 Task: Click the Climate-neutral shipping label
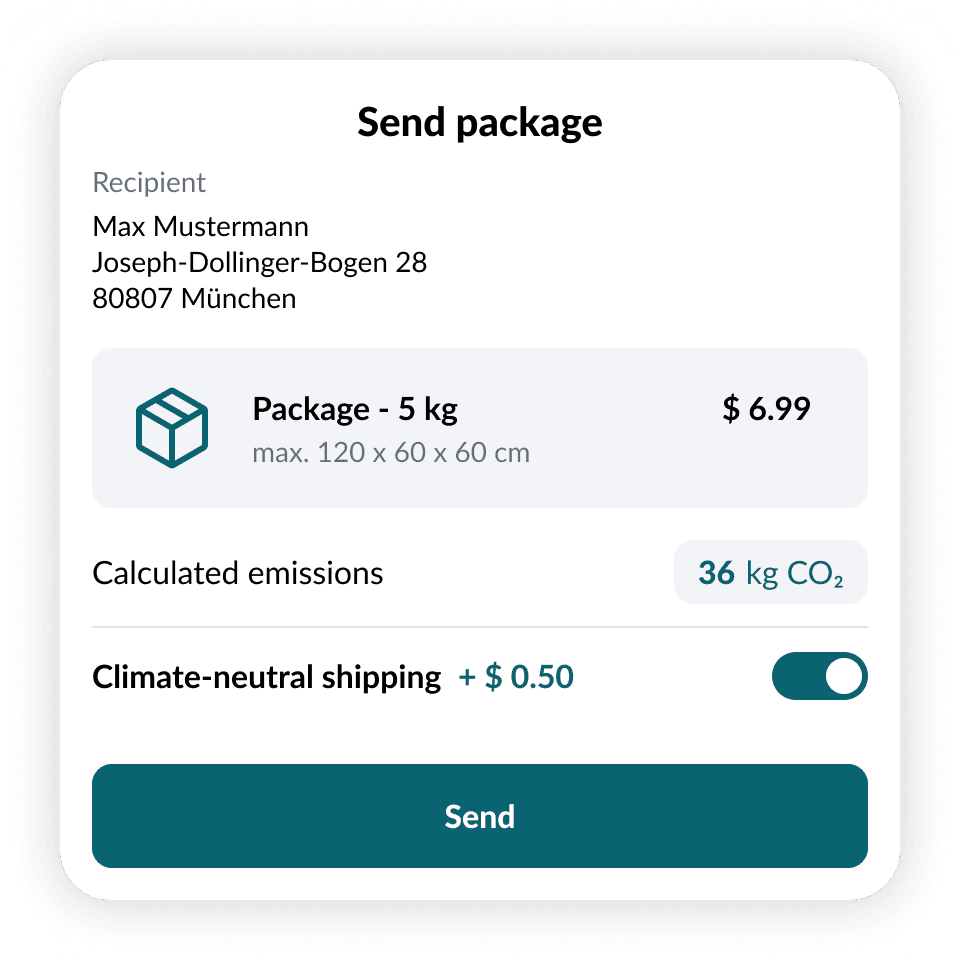(265, 676)
